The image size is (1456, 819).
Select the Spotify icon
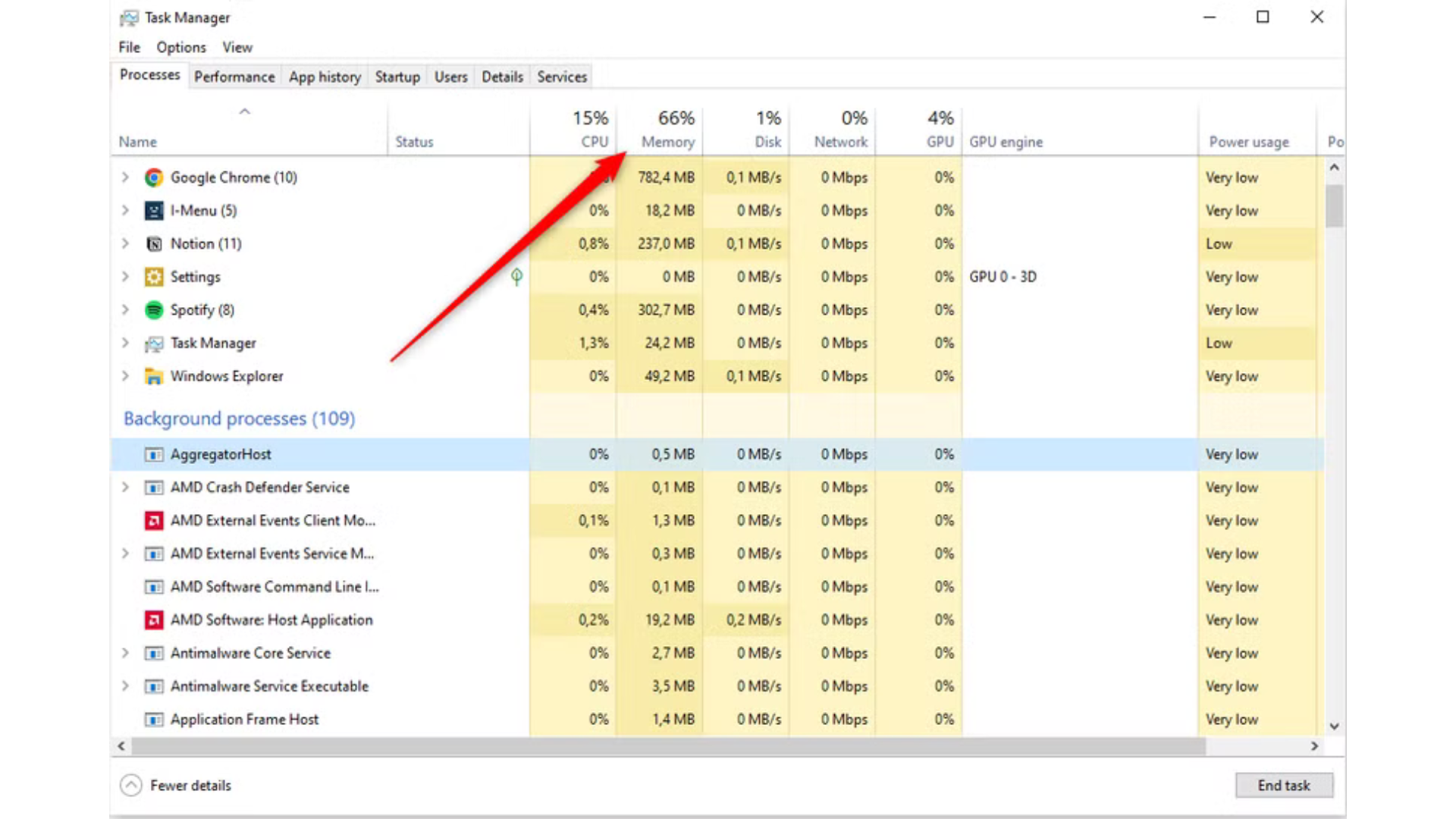(153, 309)
